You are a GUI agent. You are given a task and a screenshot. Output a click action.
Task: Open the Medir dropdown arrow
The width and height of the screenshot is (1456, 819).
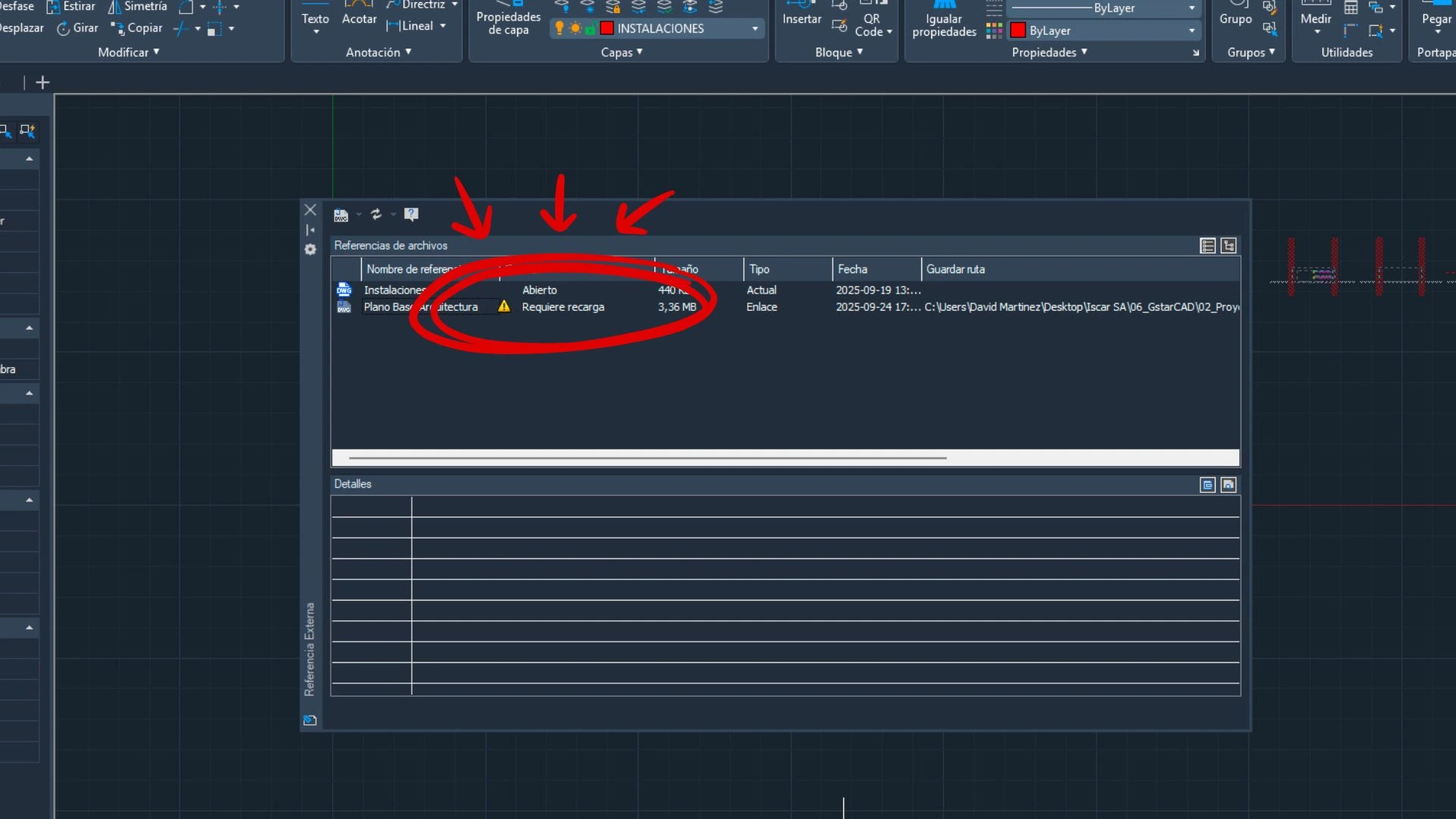pyautogui.click(x=1317, y=33)
